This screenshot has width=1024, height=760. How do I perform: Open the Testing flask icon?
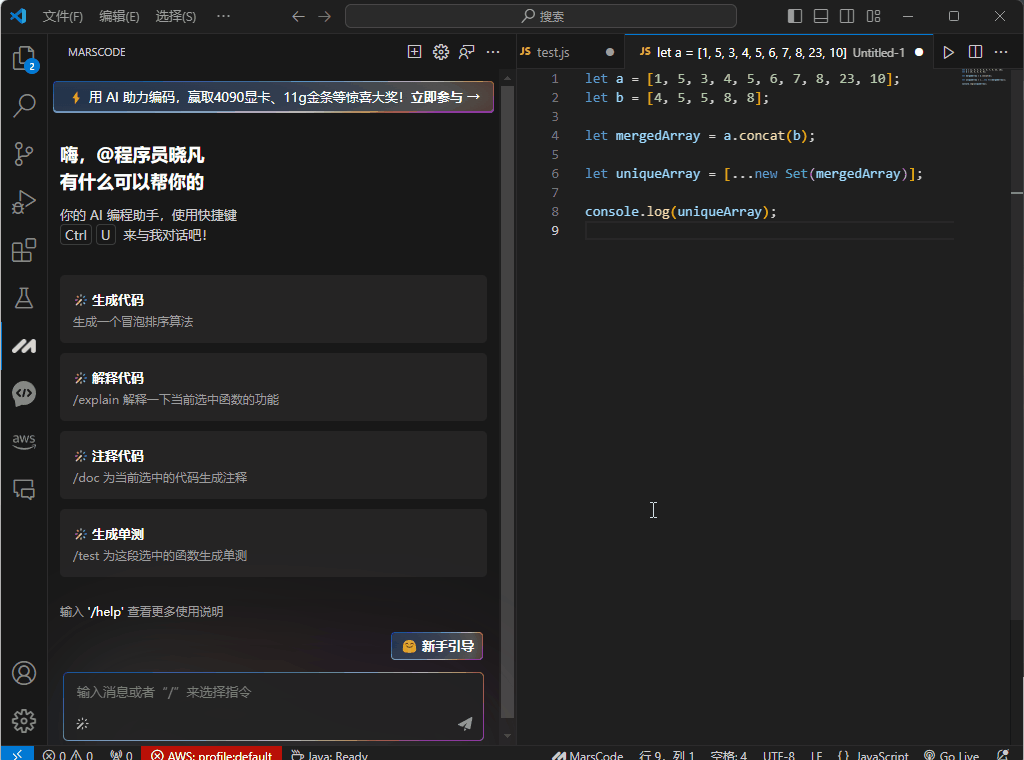24,298
